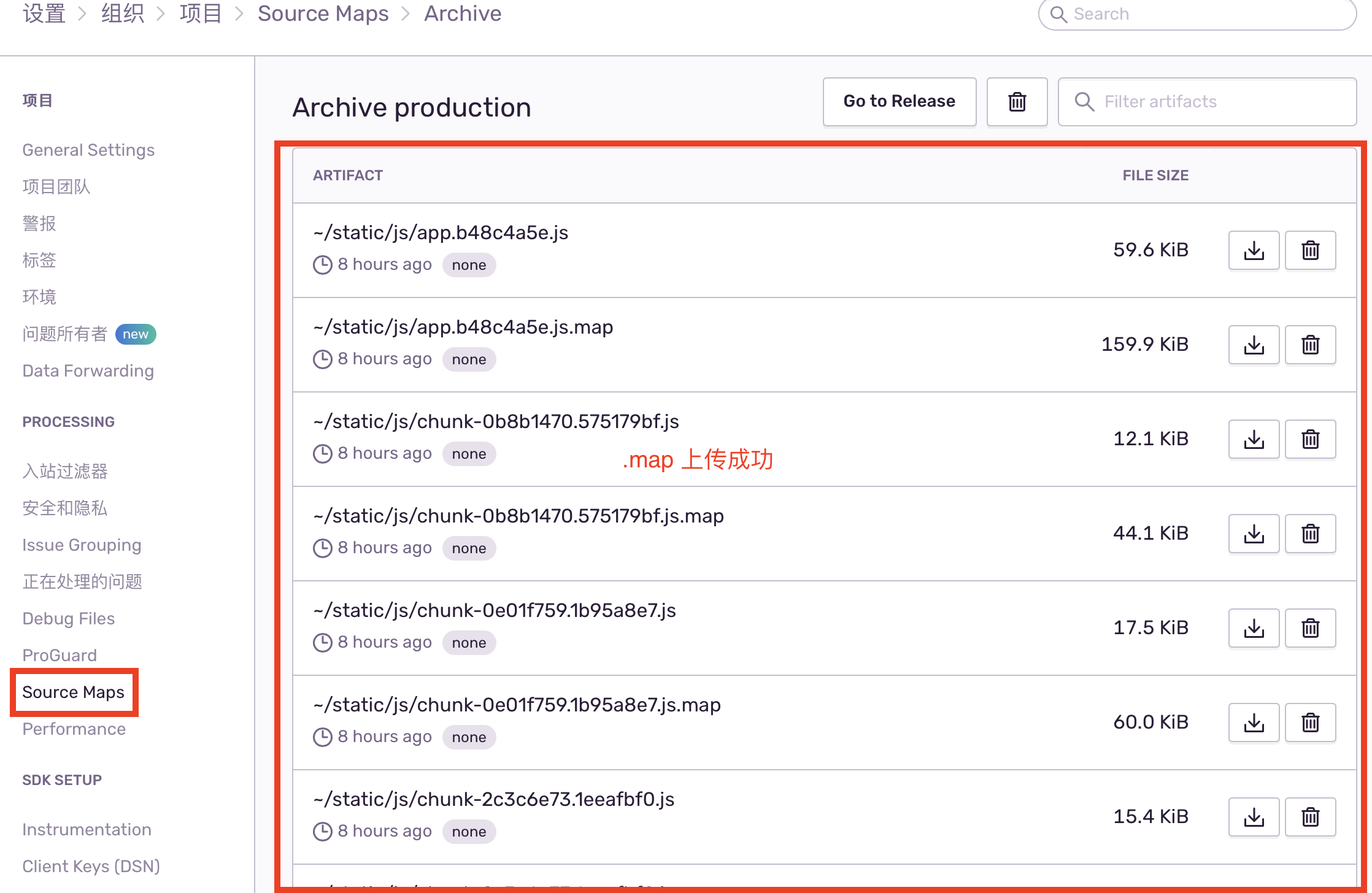Go to Debug Files settings
Screen dimensions: 1372x893
(x=69, y=618)
